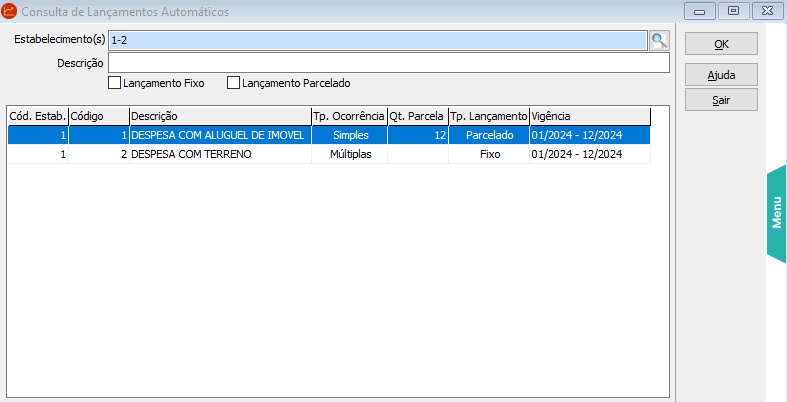Click the Sair button to exit
Image resolution: width=787 pixels, height=402 pixels.
[x=721, y=99]
